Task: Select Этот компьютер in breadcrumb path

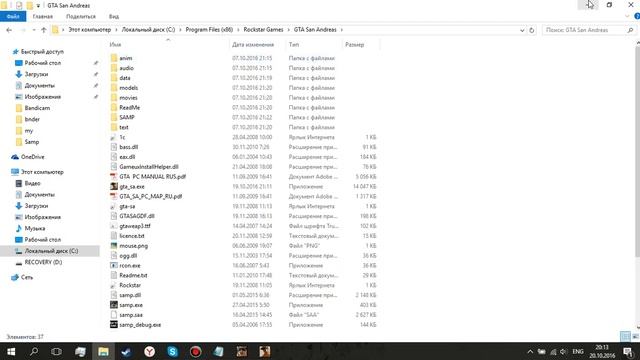Action: (x=89, y=30)
